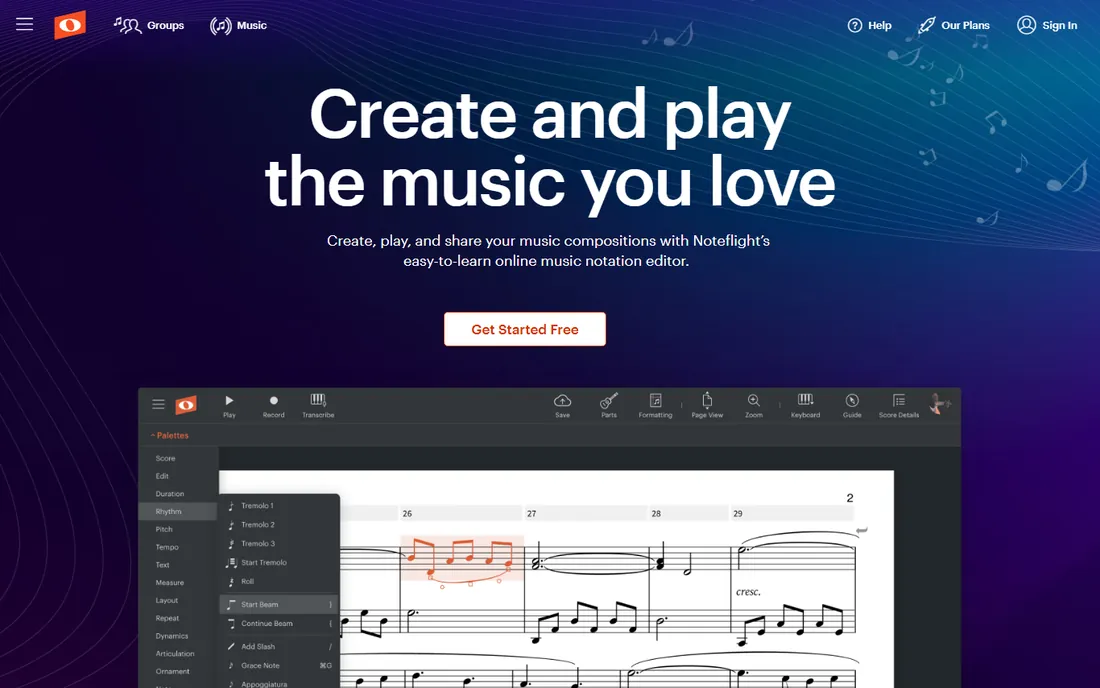Image resolution: width=1100 pixels, height=688 pixels.
Task: Click the Help question mark icon
Action: (x=854, y=25)
